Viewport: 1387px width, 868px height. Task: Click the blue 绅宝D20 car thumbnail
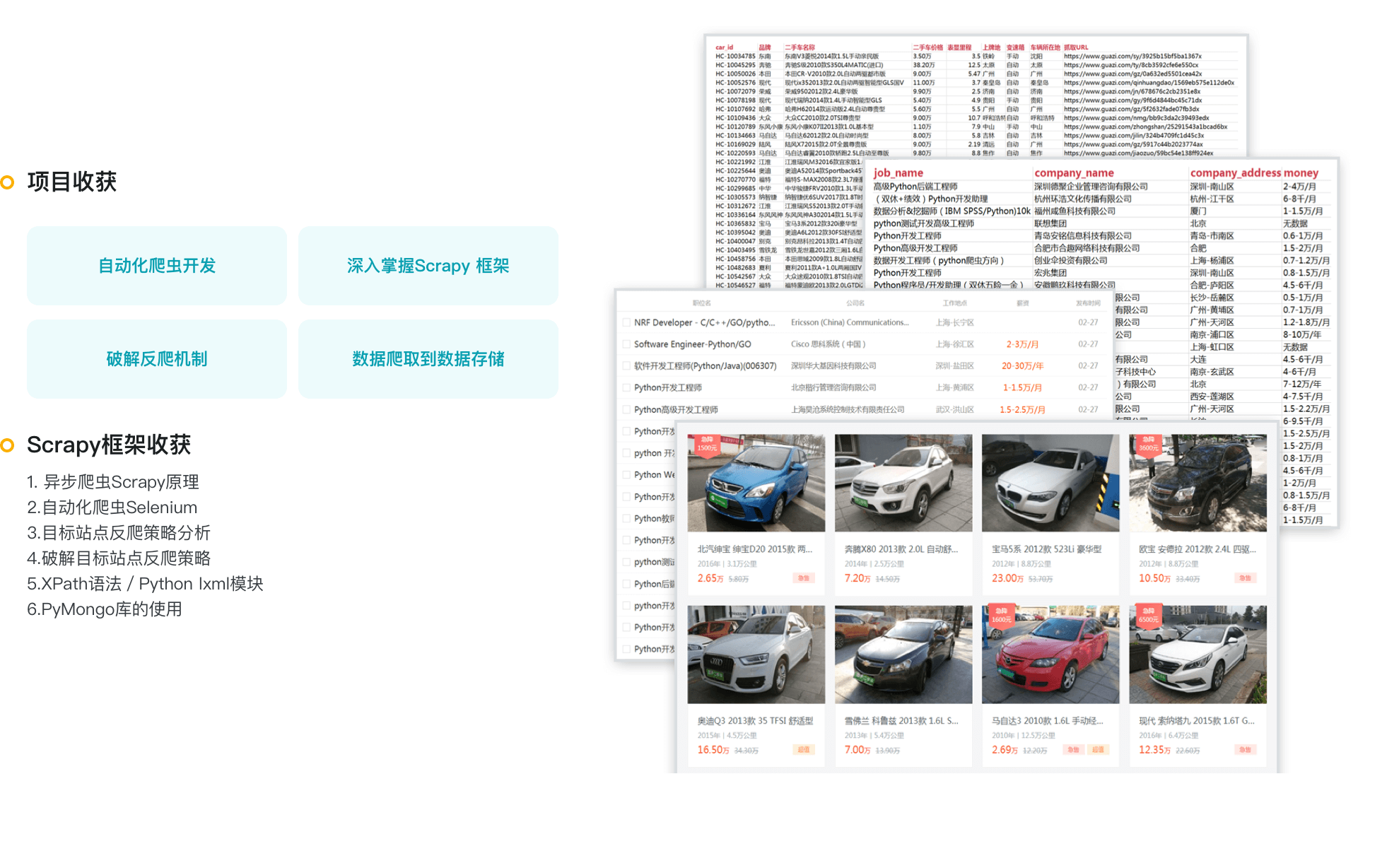pyautogui.click(x=756, y=483)
